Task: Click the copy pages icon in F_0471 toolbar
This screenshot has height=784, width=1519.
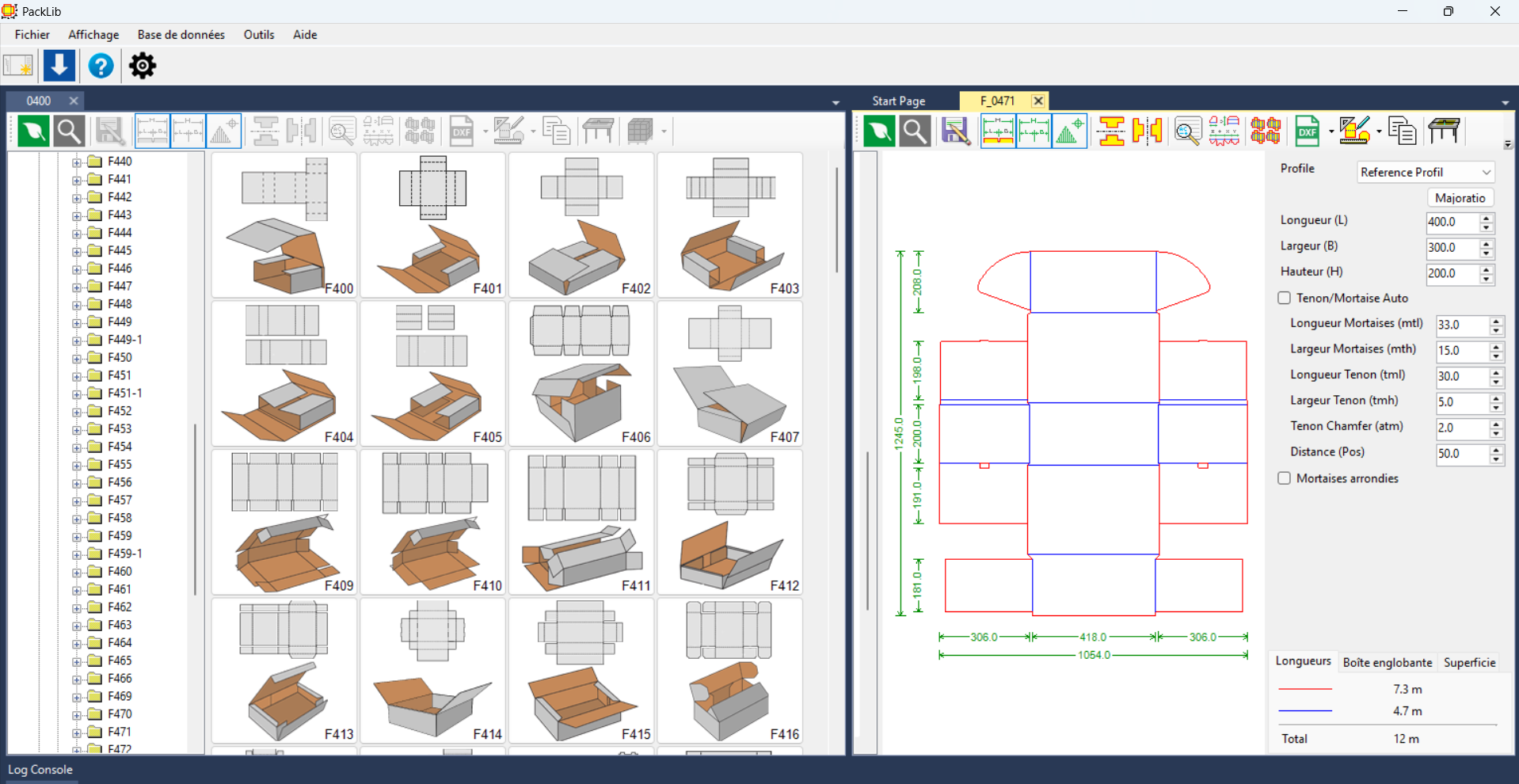Action: (1402, 131)
